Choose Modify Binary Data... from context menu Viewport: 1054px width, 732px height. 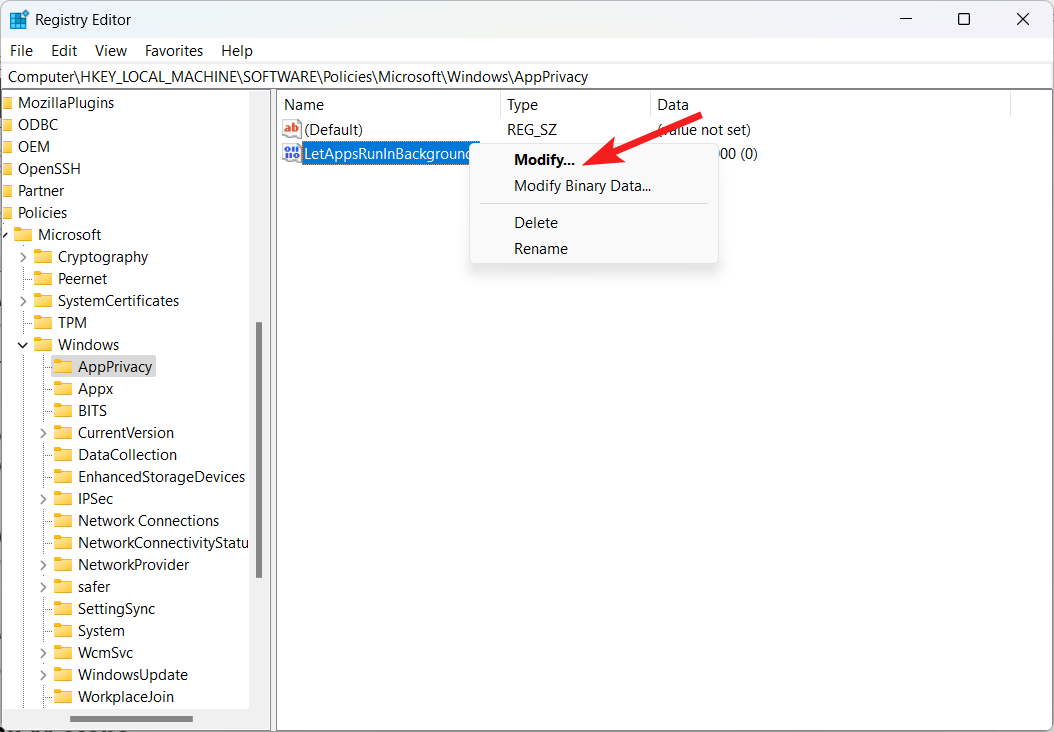coord(594,186)
